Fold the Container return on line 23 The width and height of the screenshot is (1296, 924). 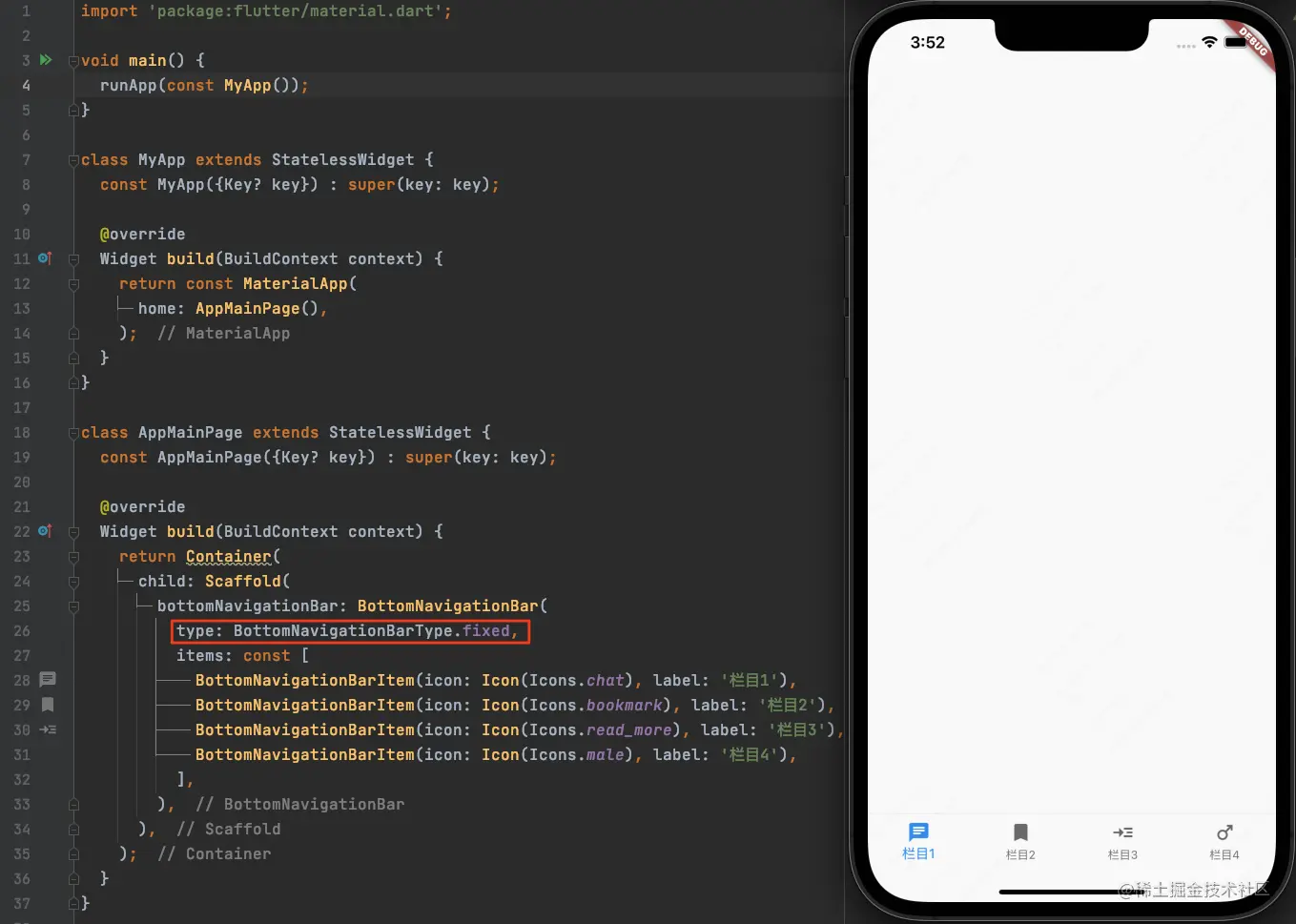(x=73, y=557)
